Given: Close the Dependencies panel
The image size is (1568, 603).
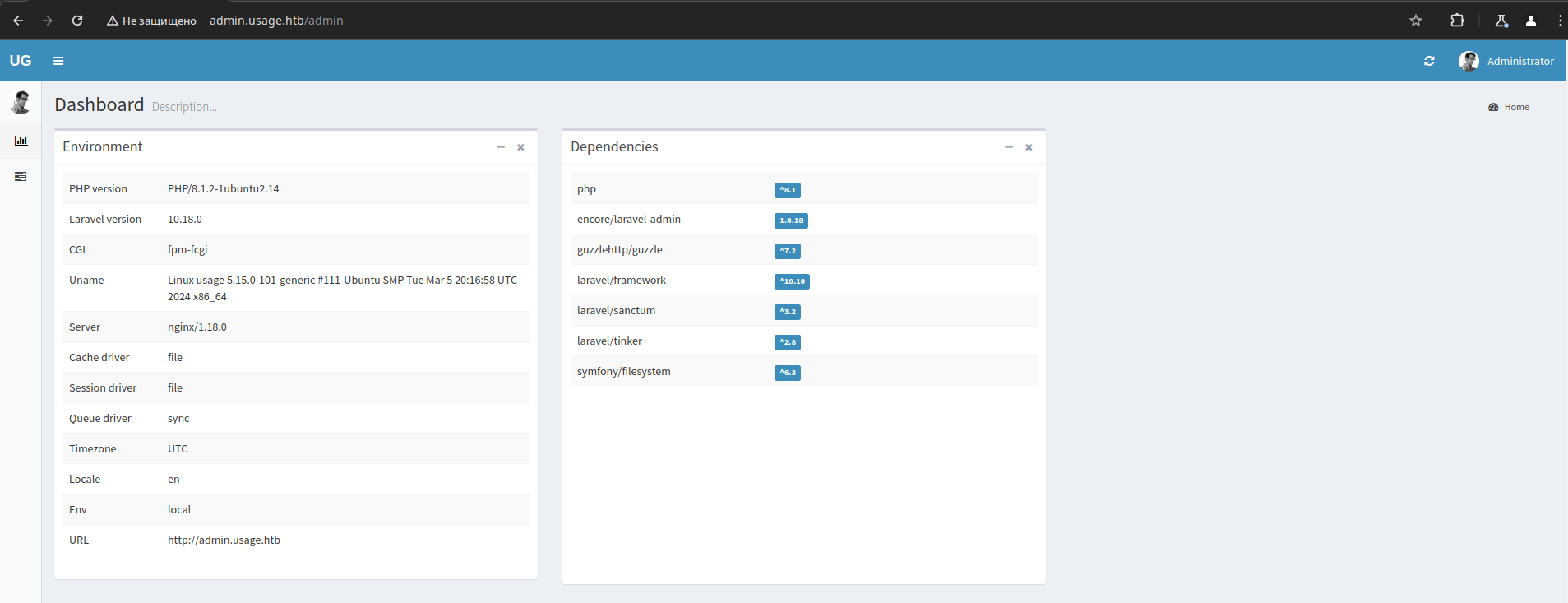Looking at the screenshot, I should pos(1029,147).
